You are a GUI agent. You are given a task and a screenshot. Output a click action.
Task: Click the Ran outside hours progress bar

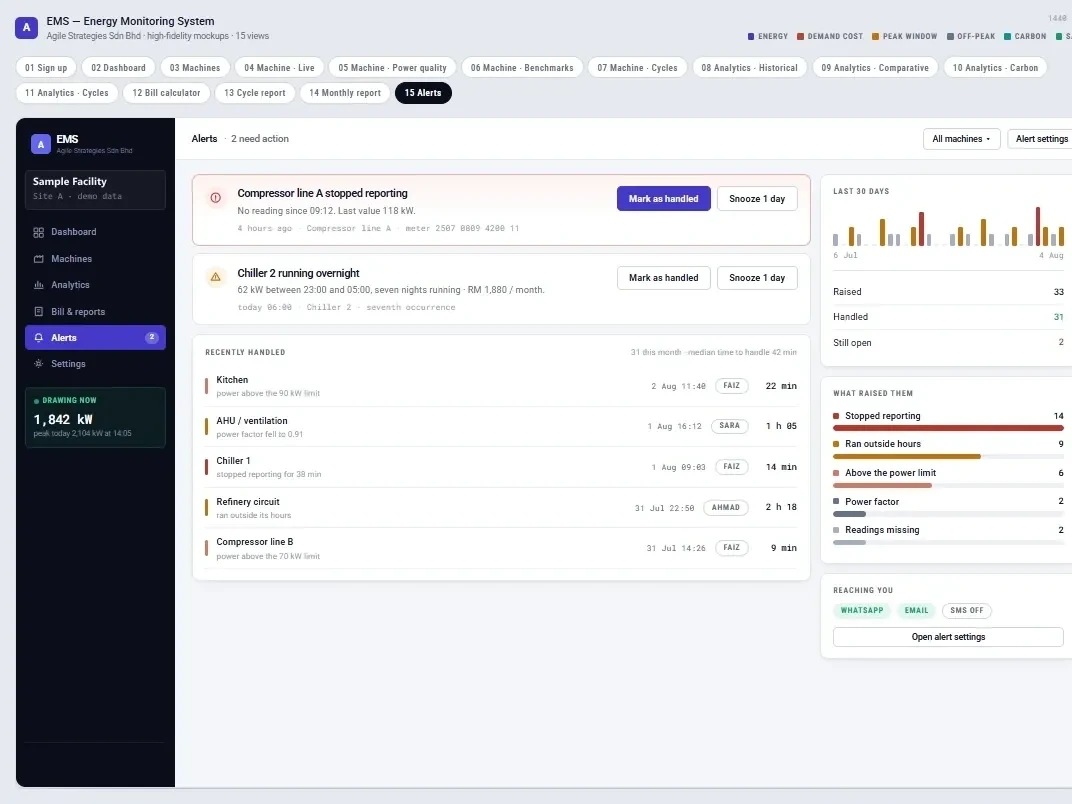pyautogui.click(x=948, y=456)
